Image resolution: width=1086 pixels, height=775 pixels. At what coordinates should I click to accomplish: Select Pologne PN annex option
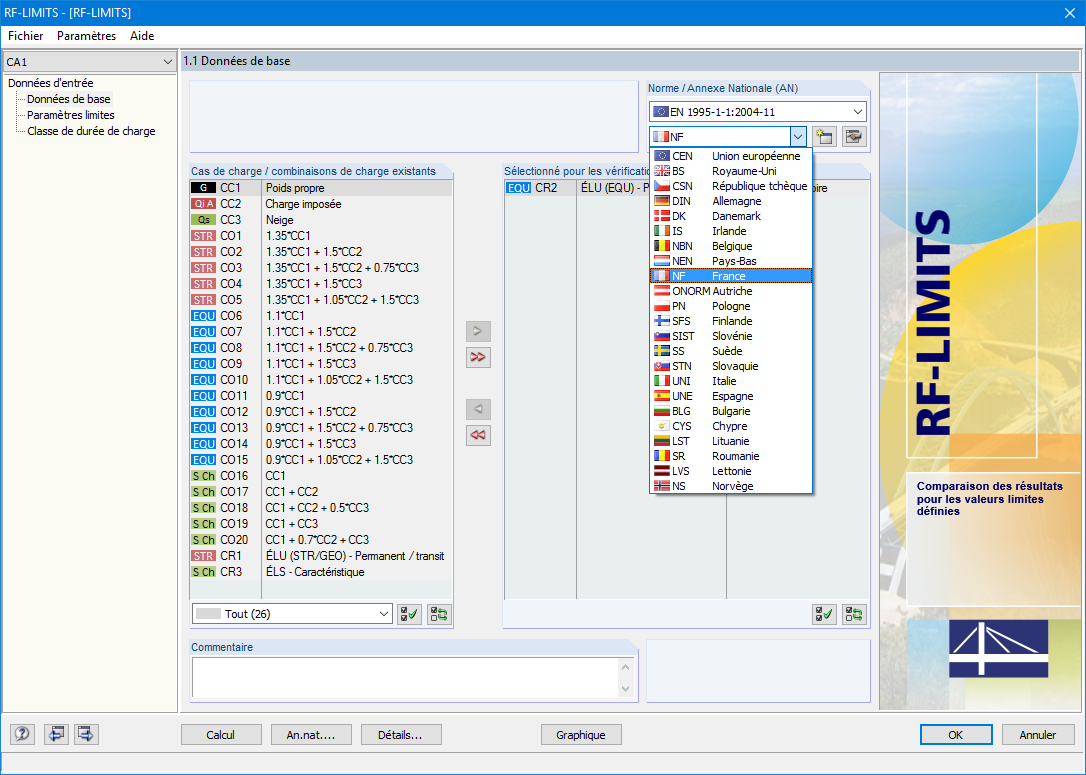pos(731,306)
